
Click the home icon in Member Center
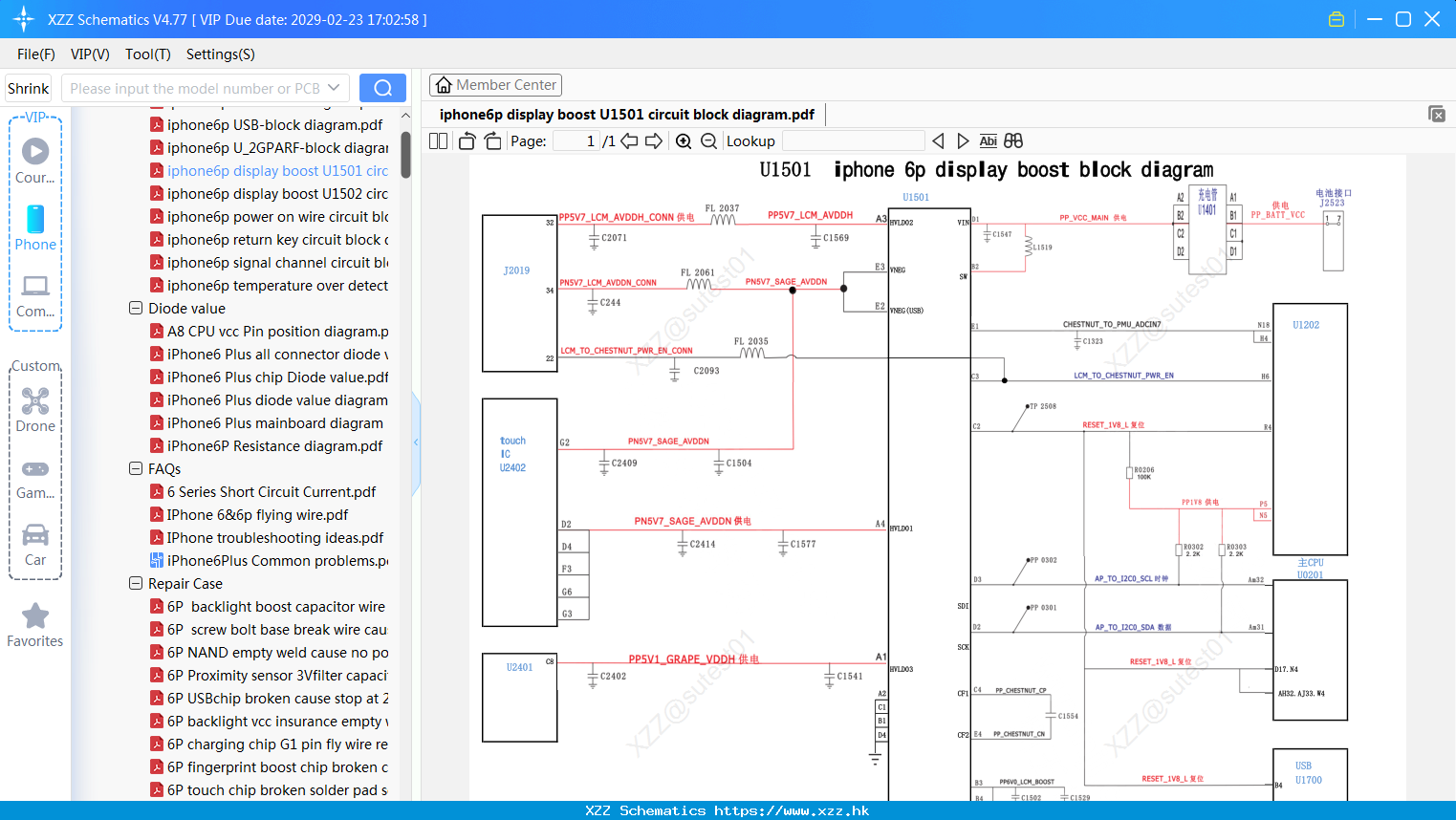pyautogui.click(x=444, y=85)
